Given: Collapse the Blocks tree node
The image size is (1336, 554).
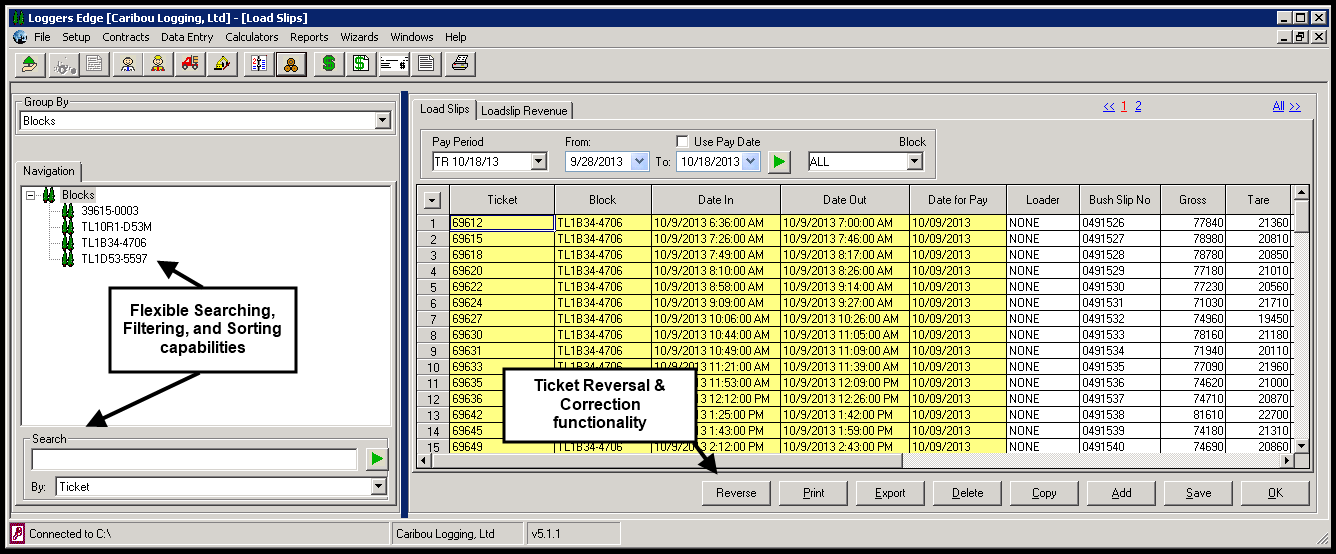Looking at the screenshot, I should (x=30, y=195).
